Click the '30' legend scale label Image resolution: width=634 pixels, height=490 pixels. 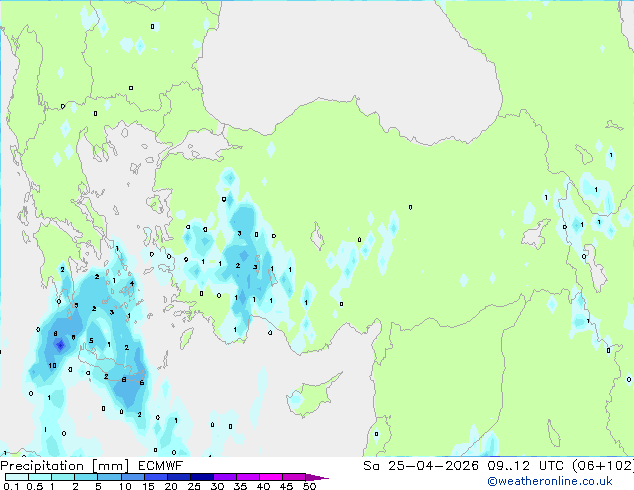point(217,486)
